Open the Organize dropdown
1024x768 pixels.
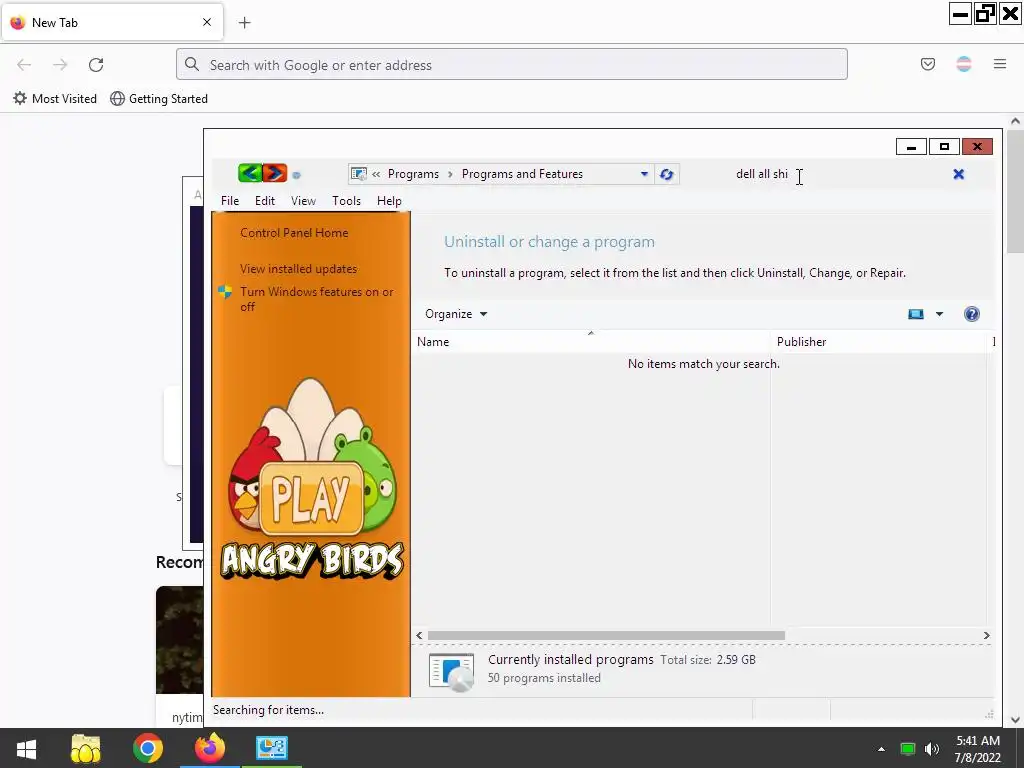tap(456, 314)
